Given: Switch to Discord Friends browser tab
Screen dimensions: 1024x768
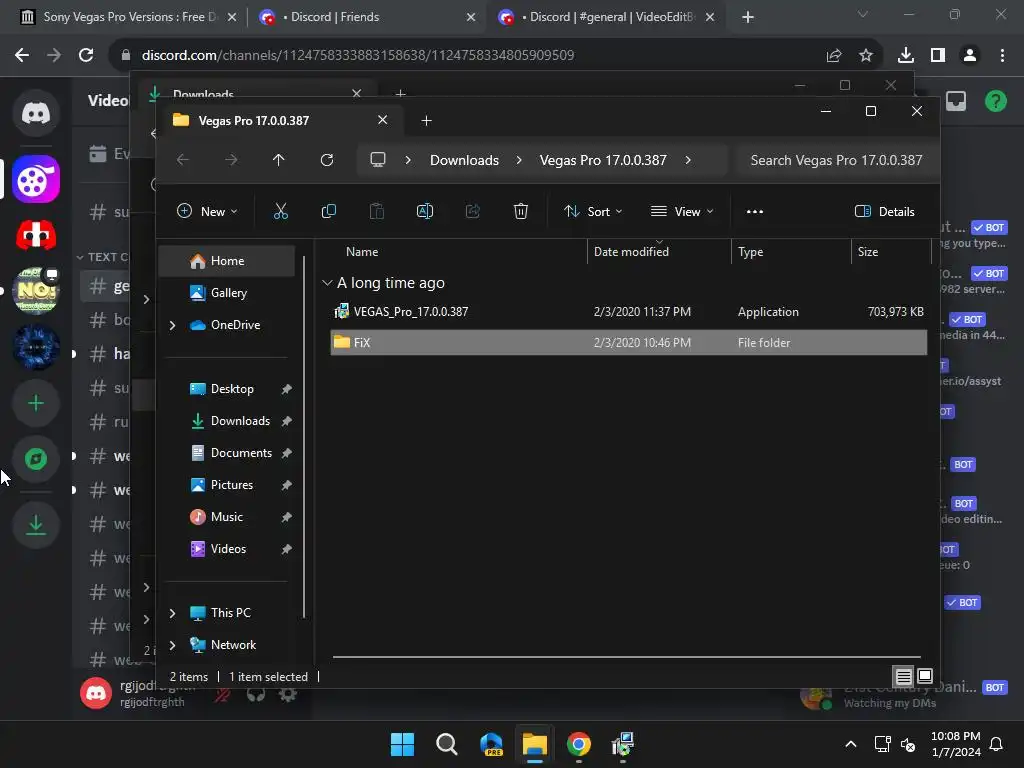Looking at the screenshot, I should [x=367, y=17].
